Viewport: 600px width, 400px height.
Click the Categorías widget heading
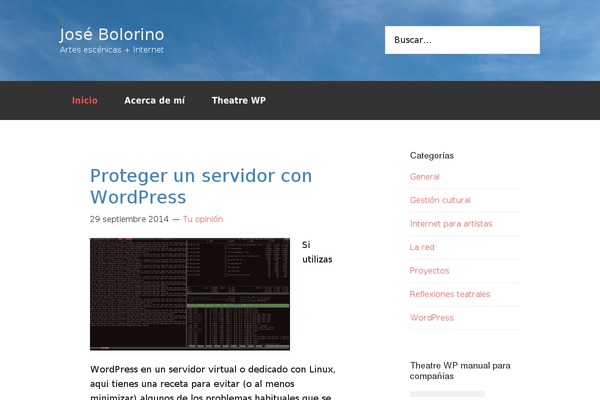click(432, 155)
